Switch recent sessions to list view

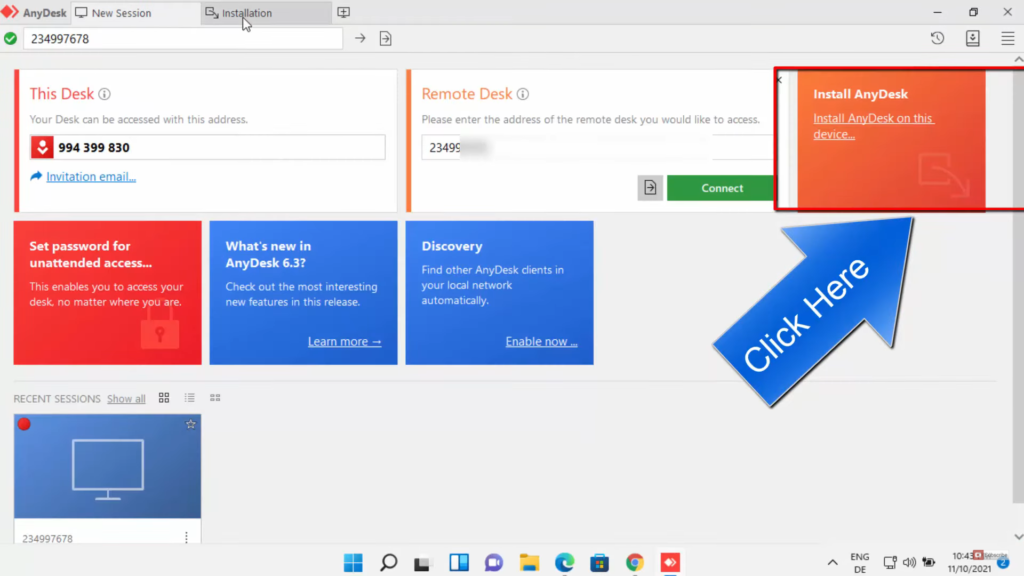tap(190, 398)
